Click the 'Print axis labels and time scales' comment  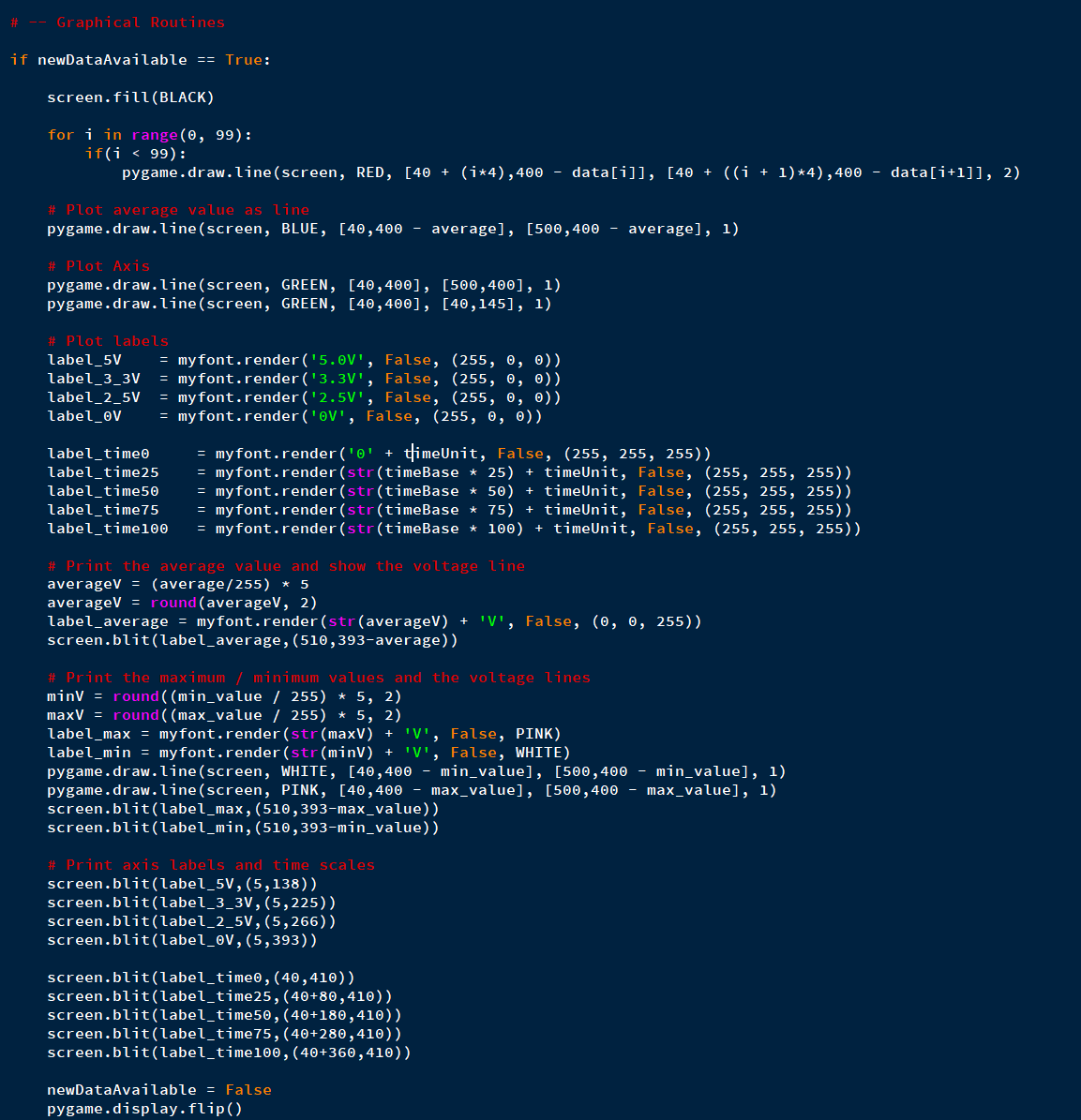(211, 865)
